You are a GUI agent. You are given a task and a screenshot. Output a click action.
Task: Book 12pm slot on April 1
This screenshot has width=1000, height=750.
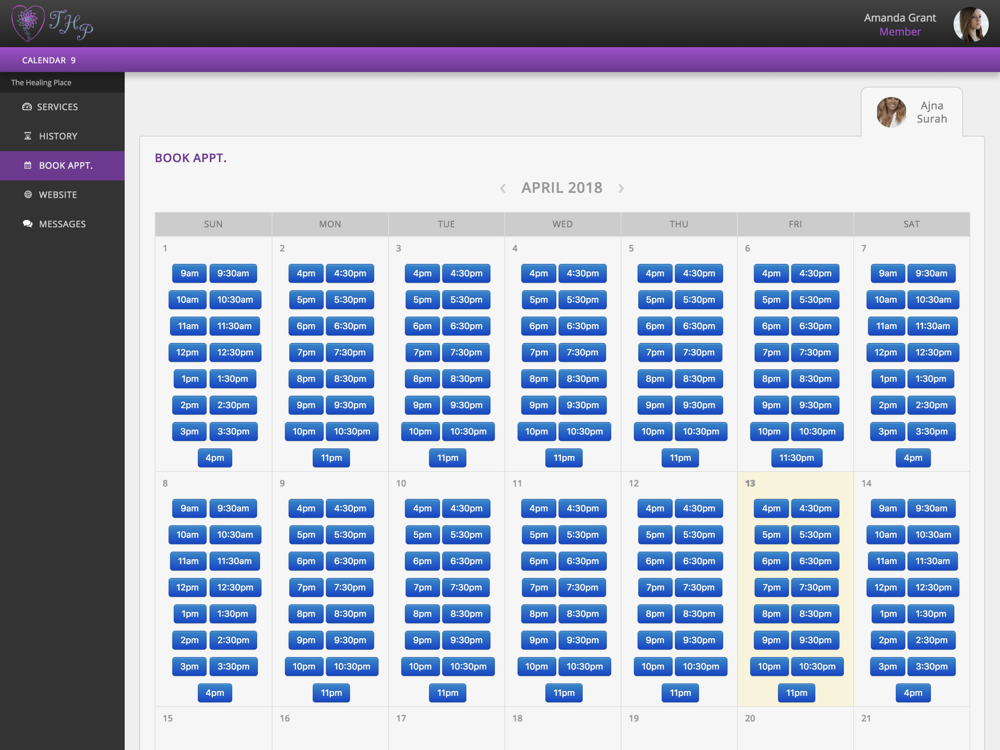click(x=188, y=353)
